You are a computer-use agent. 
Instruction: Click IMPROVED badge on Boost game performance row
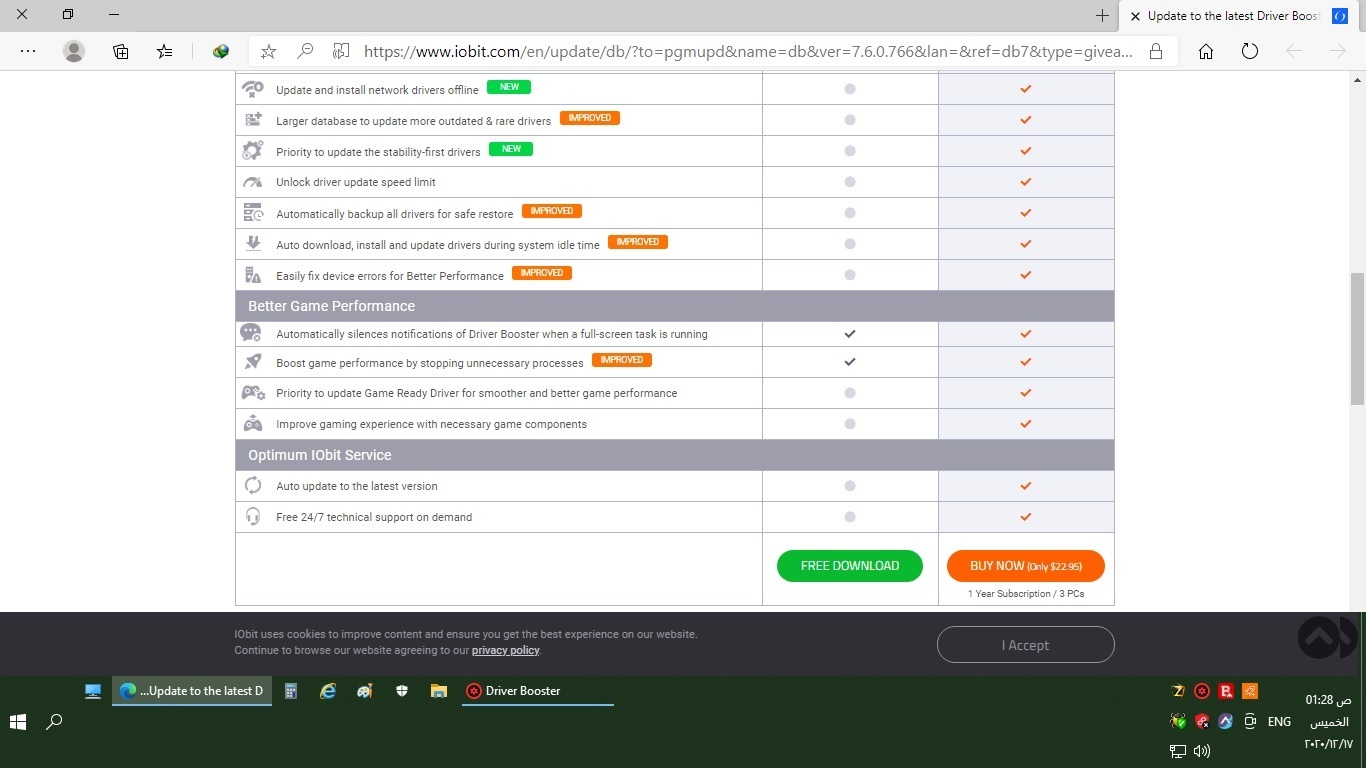point(622,360)
